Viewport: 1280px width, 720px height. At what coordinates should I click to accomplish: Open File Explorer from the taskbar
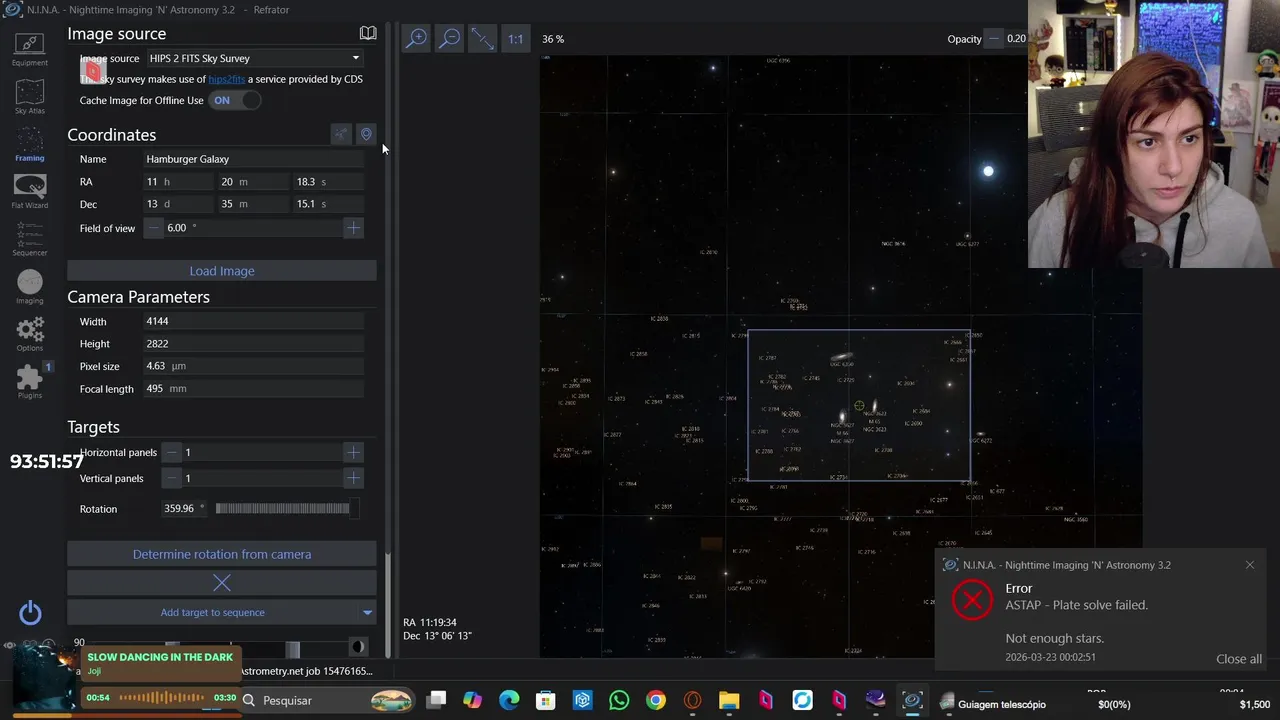point(729,700)
